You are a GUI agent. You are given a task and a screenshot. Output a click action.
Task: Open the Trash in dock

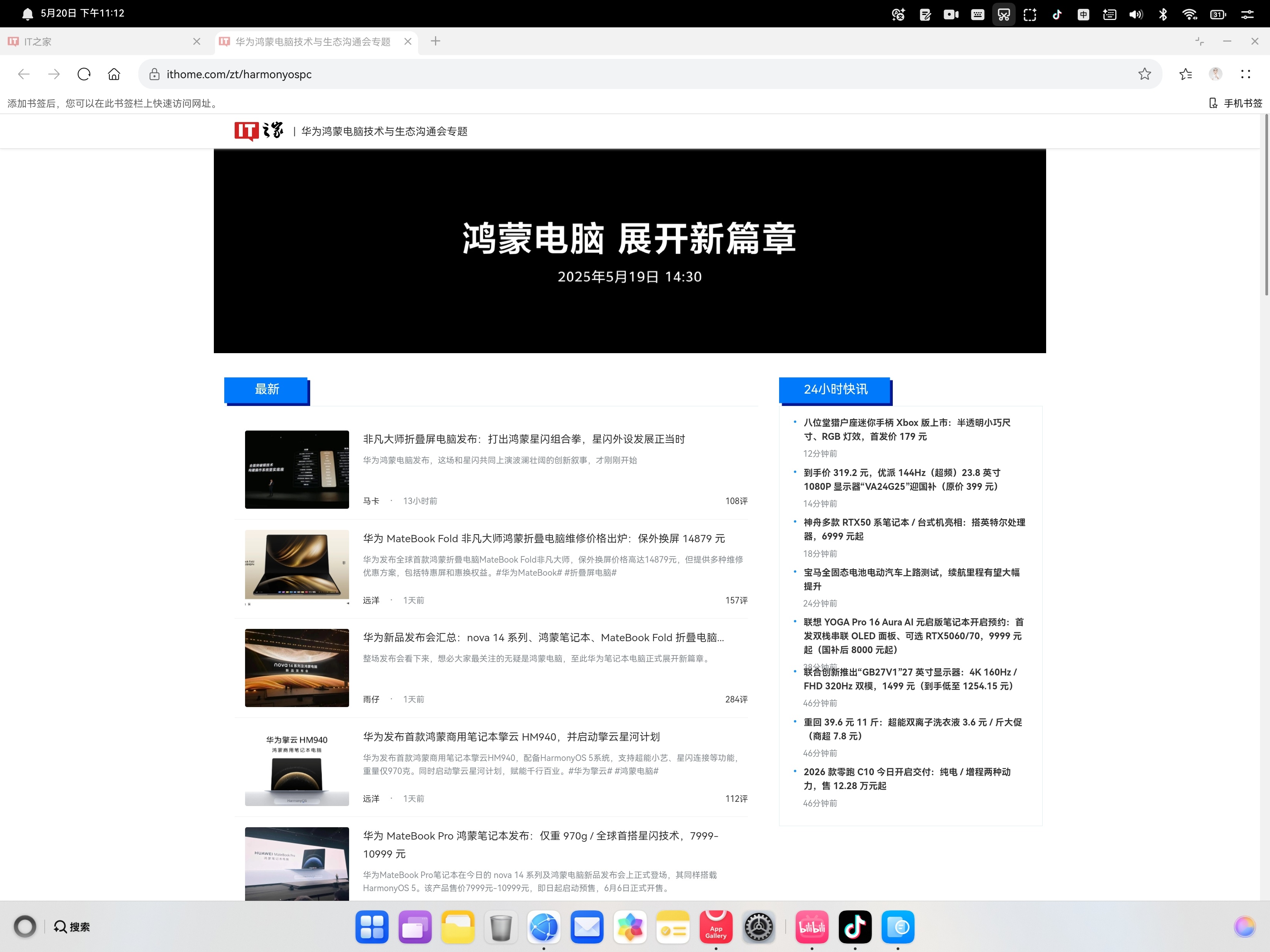click(x=501, y=927)
